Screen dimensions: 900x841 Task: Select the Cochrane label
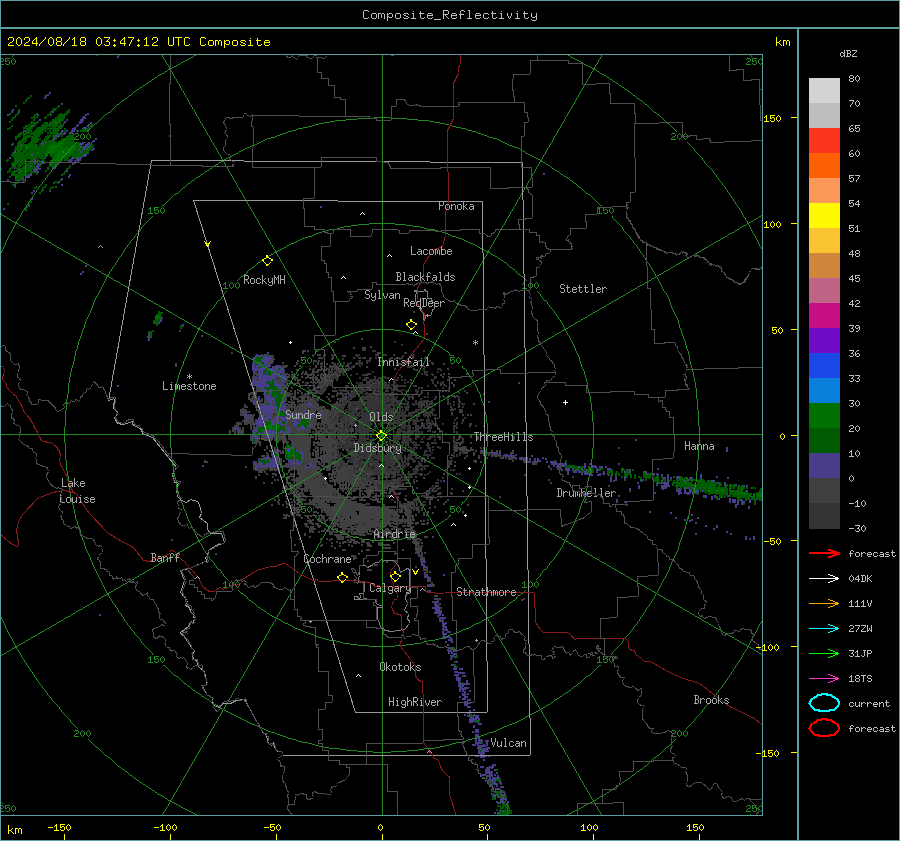[x=327, y=559]
